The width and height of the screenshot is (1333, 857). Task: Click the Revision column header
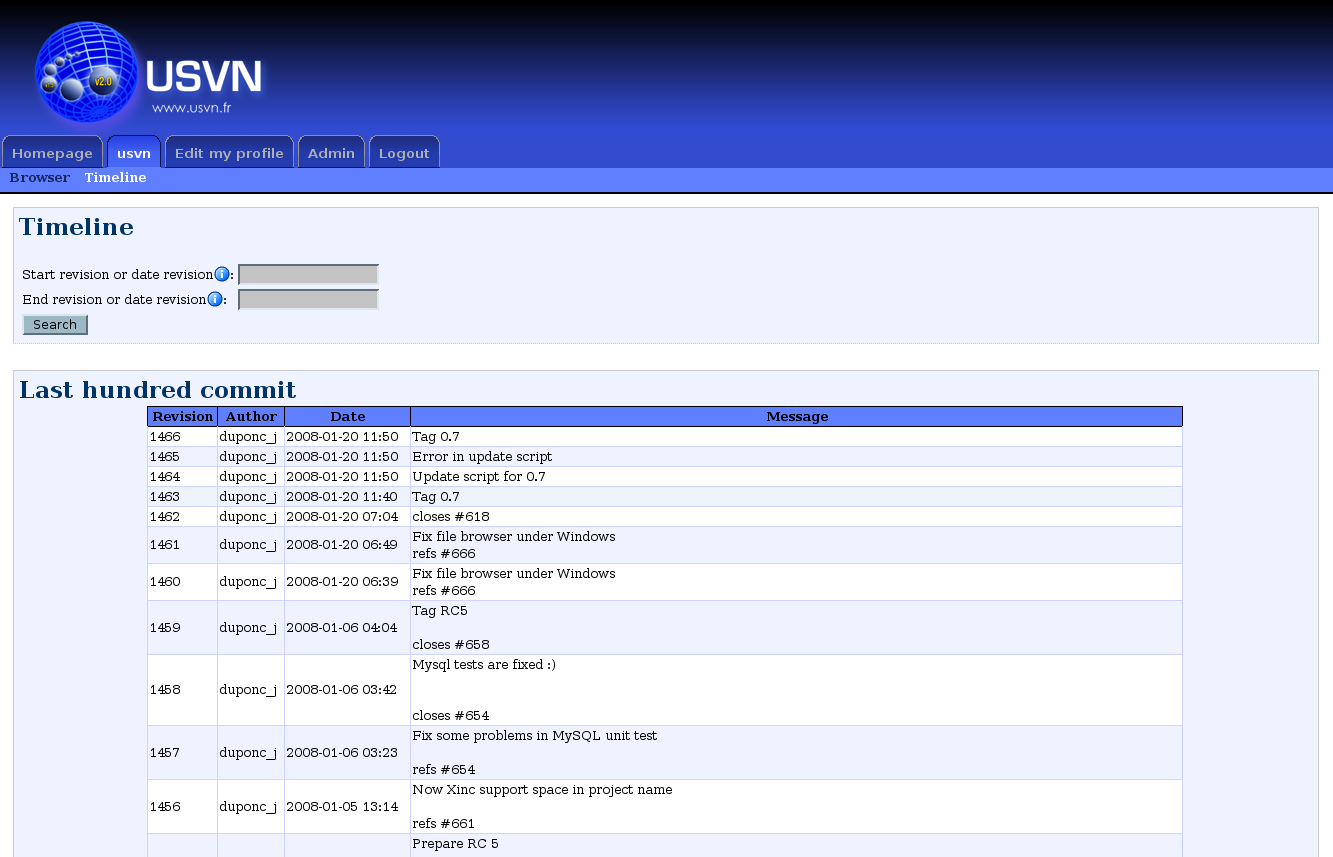coord(182,417)
